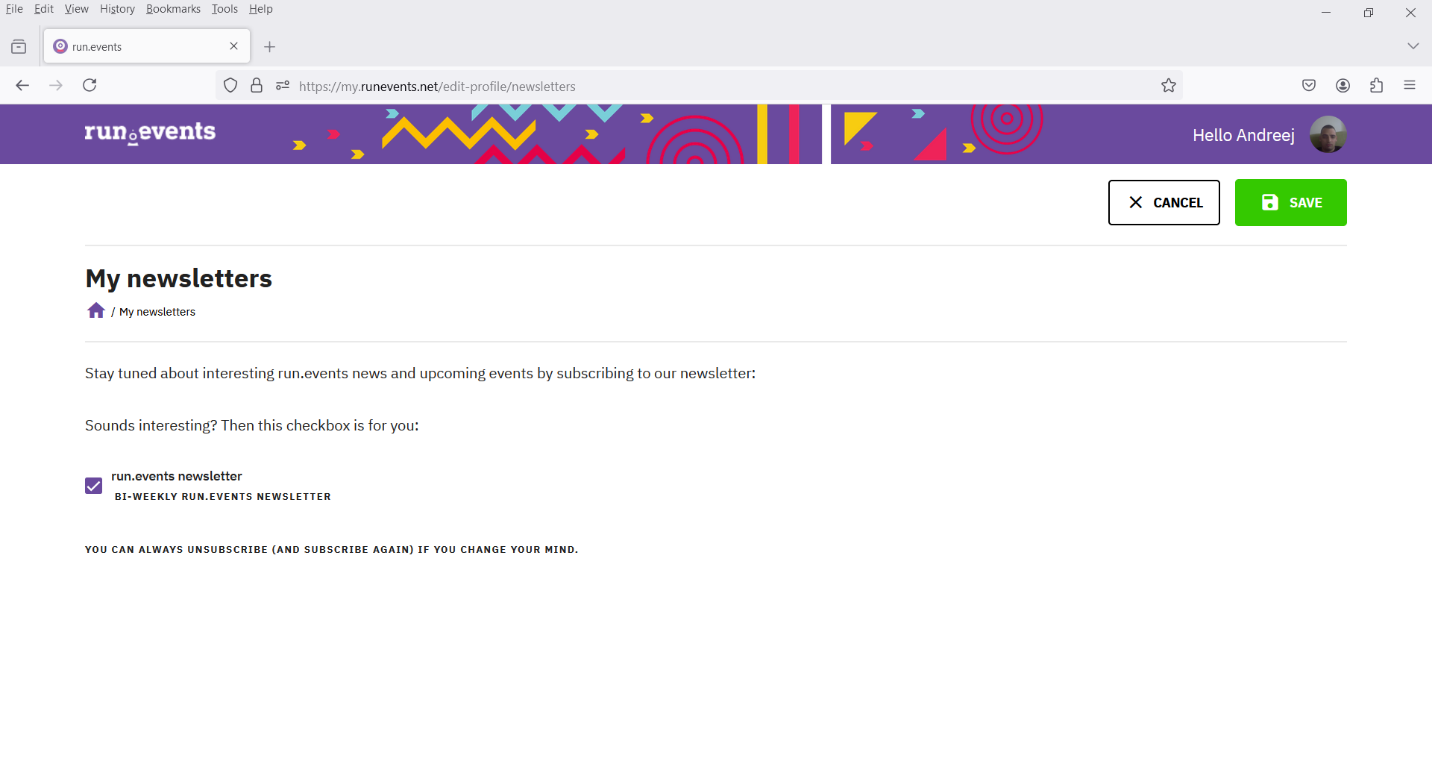Screen dimensions: 1432x761
Task: Open the Bookmarks menu
Action: click(173, 9)
